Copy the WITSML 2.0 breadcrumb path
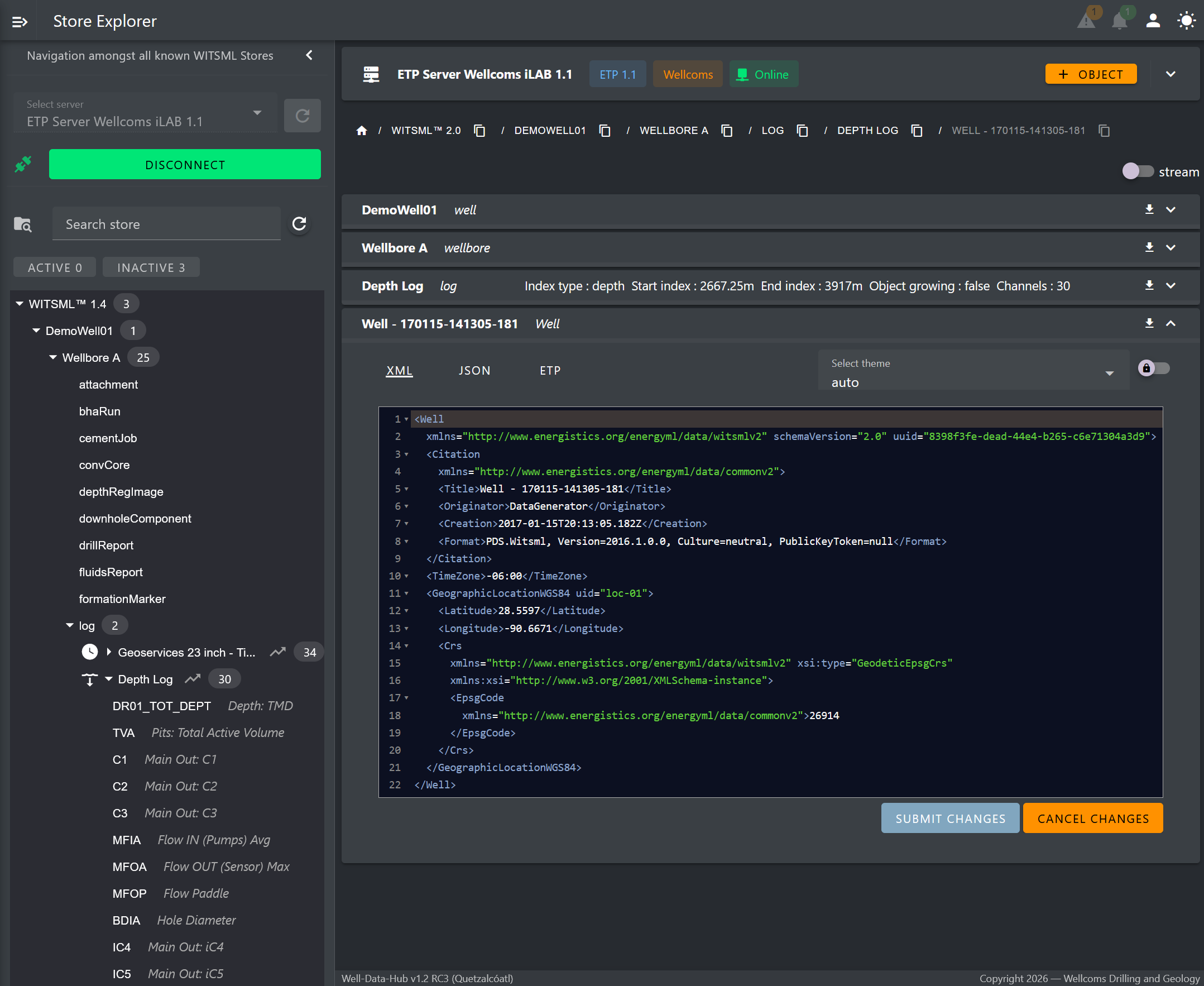The height and width of the screenshot is (986, 1204). click(480, 131)
